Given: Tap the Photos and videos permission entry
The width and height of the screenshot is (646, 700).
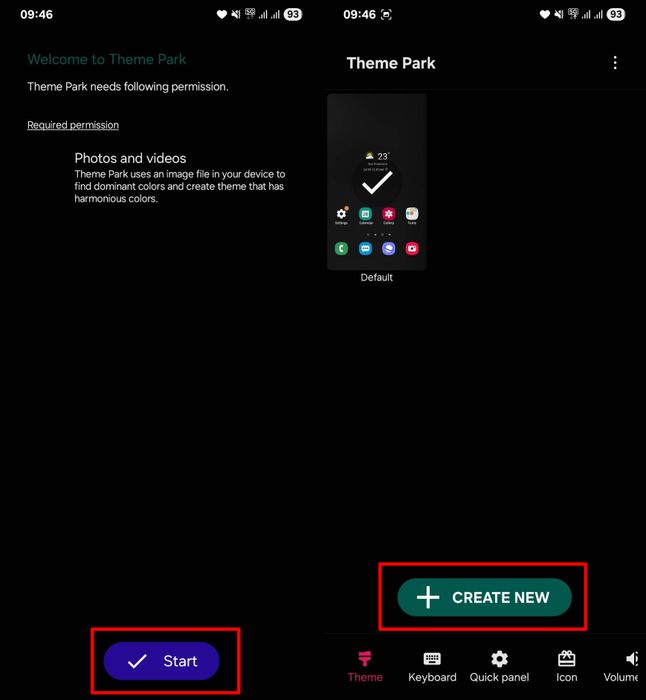Looking at the screenshot, I should pyautogui.click(x=179, y=179).
